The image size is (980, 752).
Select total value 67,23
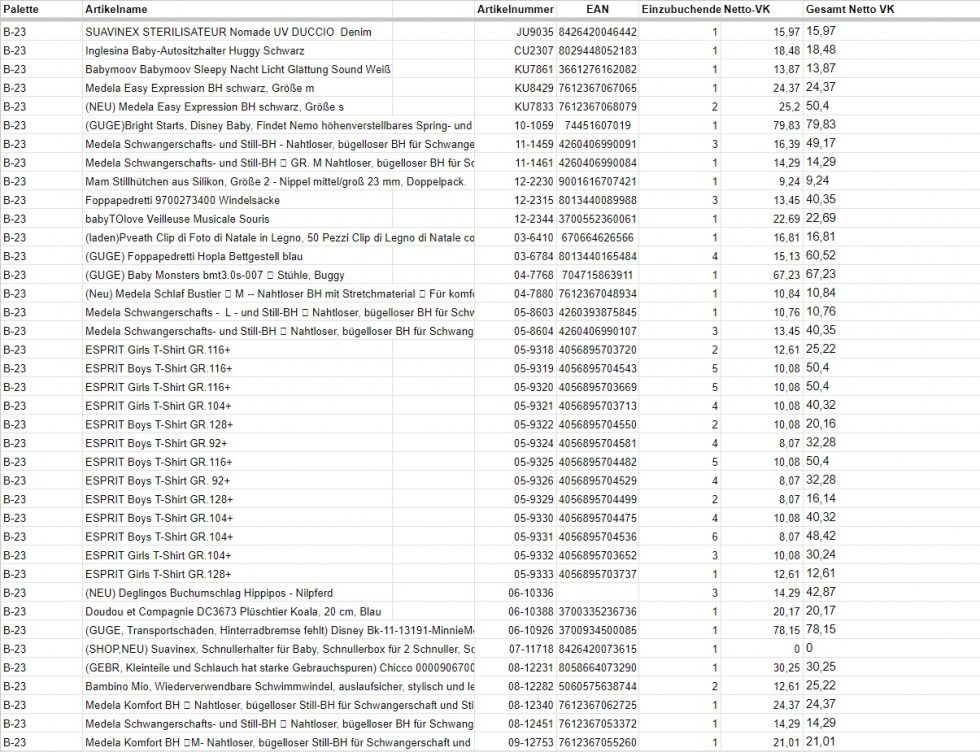[x=821, y=274]
